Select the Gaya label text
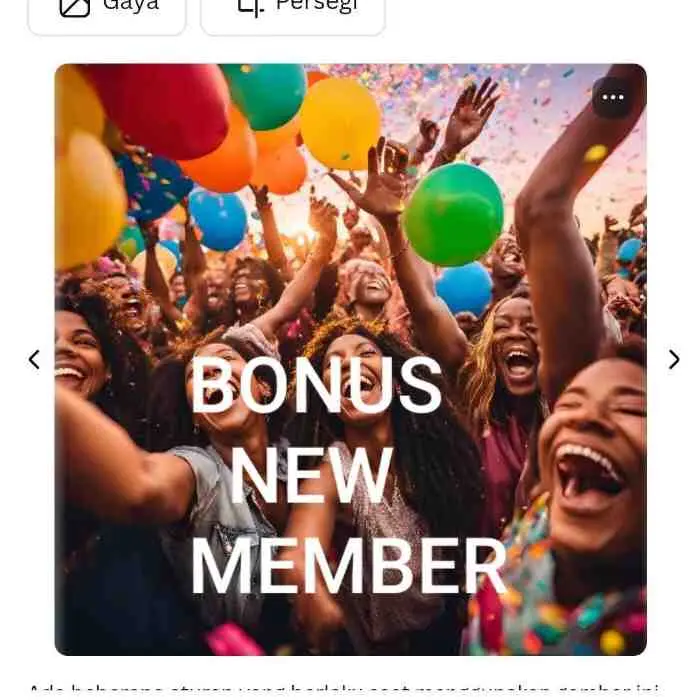The image size is (700, 700). (131, 6)
